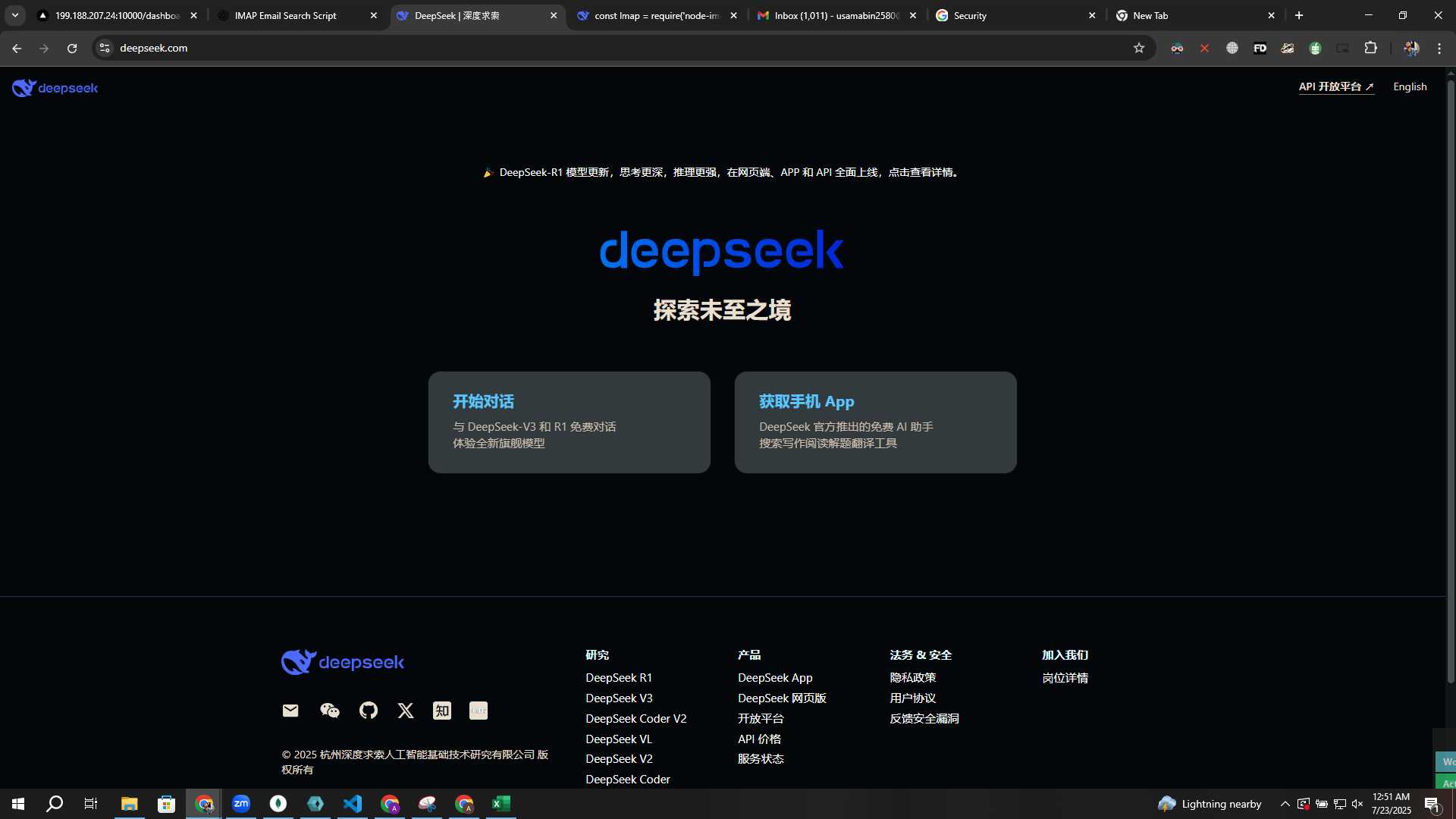This screenshot has width=1456, height=819.
Task: Click the globe extension icon in toolbar
Action: click(x=1232, y=48)
